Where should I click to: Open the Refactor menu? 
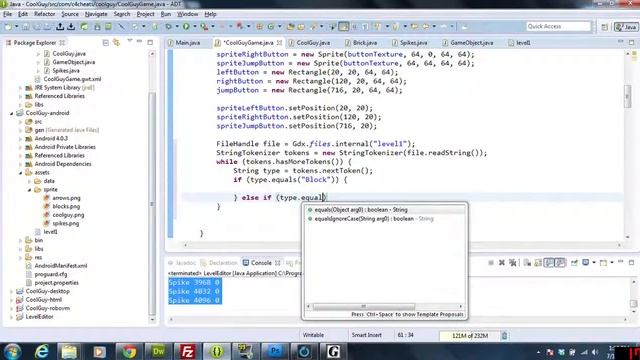point(44,14)
